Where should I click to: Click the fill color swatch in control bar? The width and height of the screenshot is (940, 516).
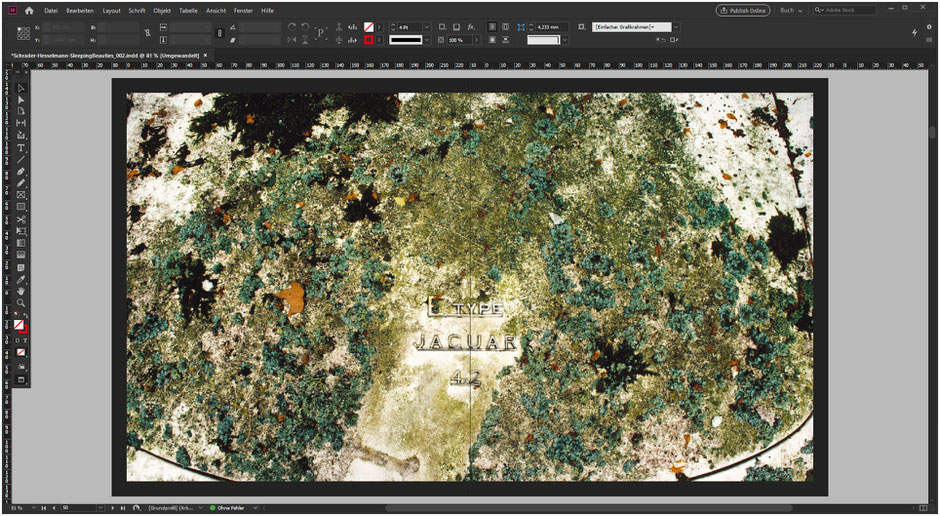[369, 27]
